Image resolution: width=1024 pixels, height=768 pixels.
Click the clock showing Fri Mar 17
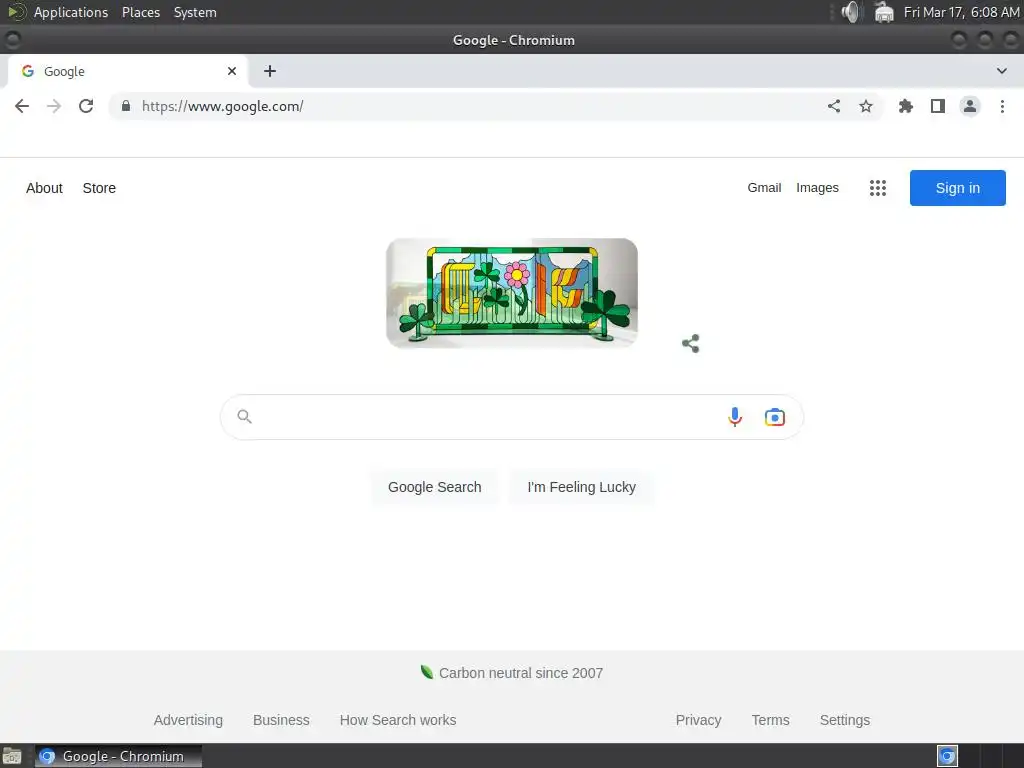point(961,12)
